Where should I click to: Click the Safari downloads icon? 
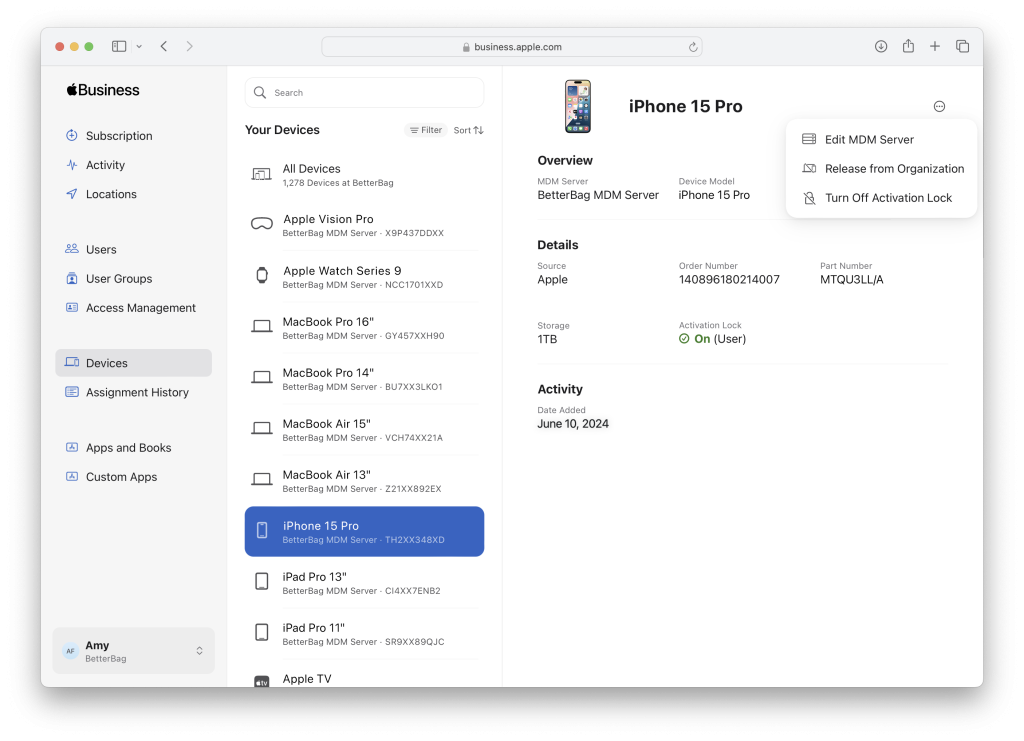(881, 46)
